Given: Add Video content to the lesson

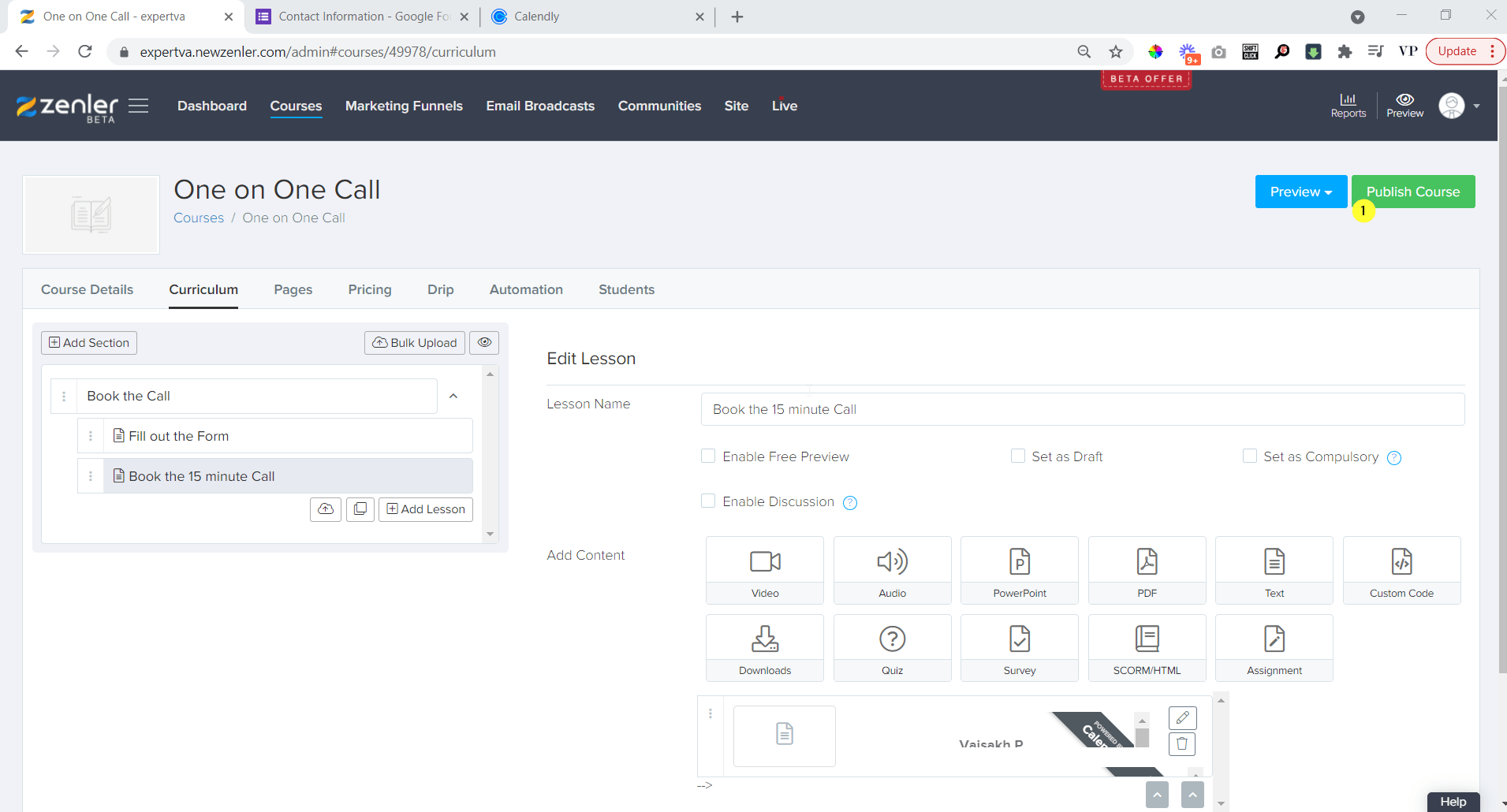Looking at the screenshot, I should tap(764, 569).
